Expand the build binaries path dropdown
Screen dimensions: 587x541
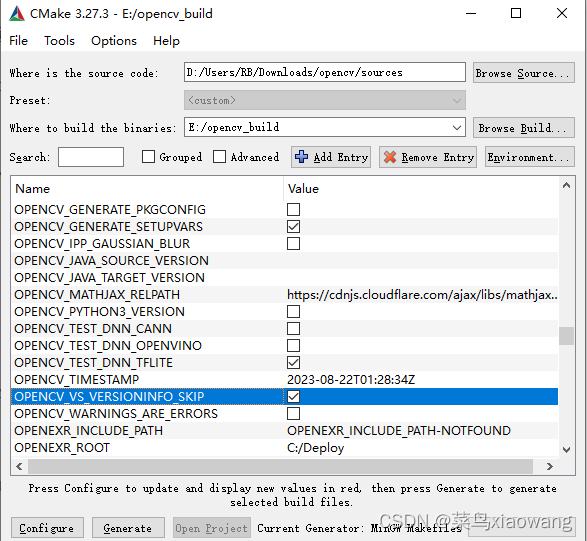coord(457,128)
